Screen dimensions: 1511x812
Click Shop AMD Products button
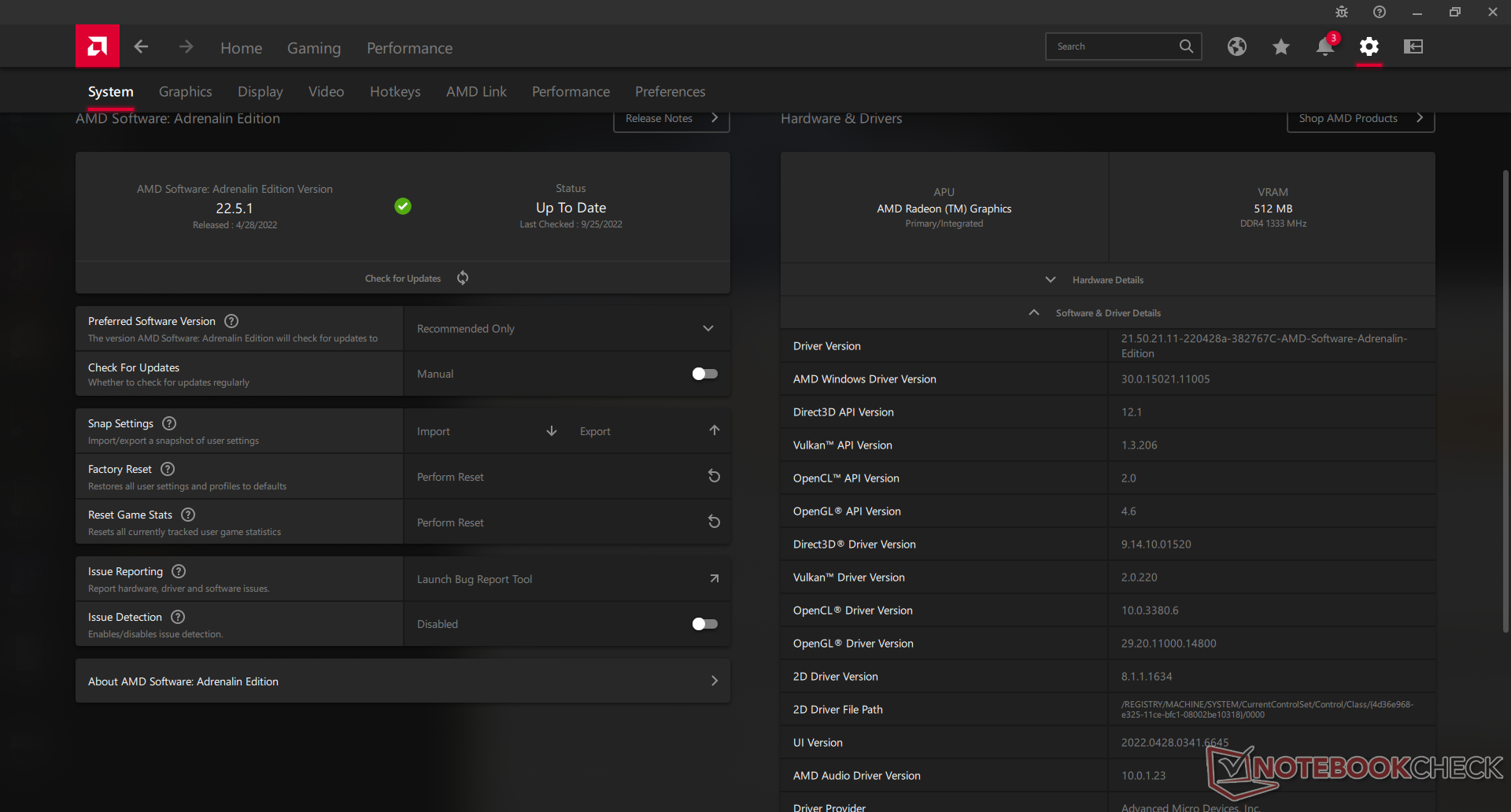(x=1361, y=119)
